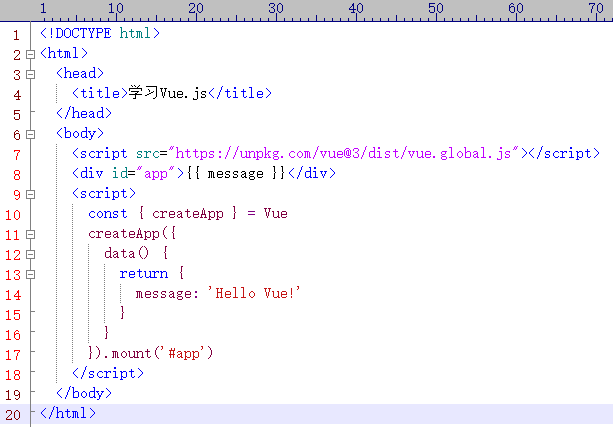Viewport: 613px width, 427px height.
Task: Collapse the createApp fold on line 11
Action: (30, 235)
